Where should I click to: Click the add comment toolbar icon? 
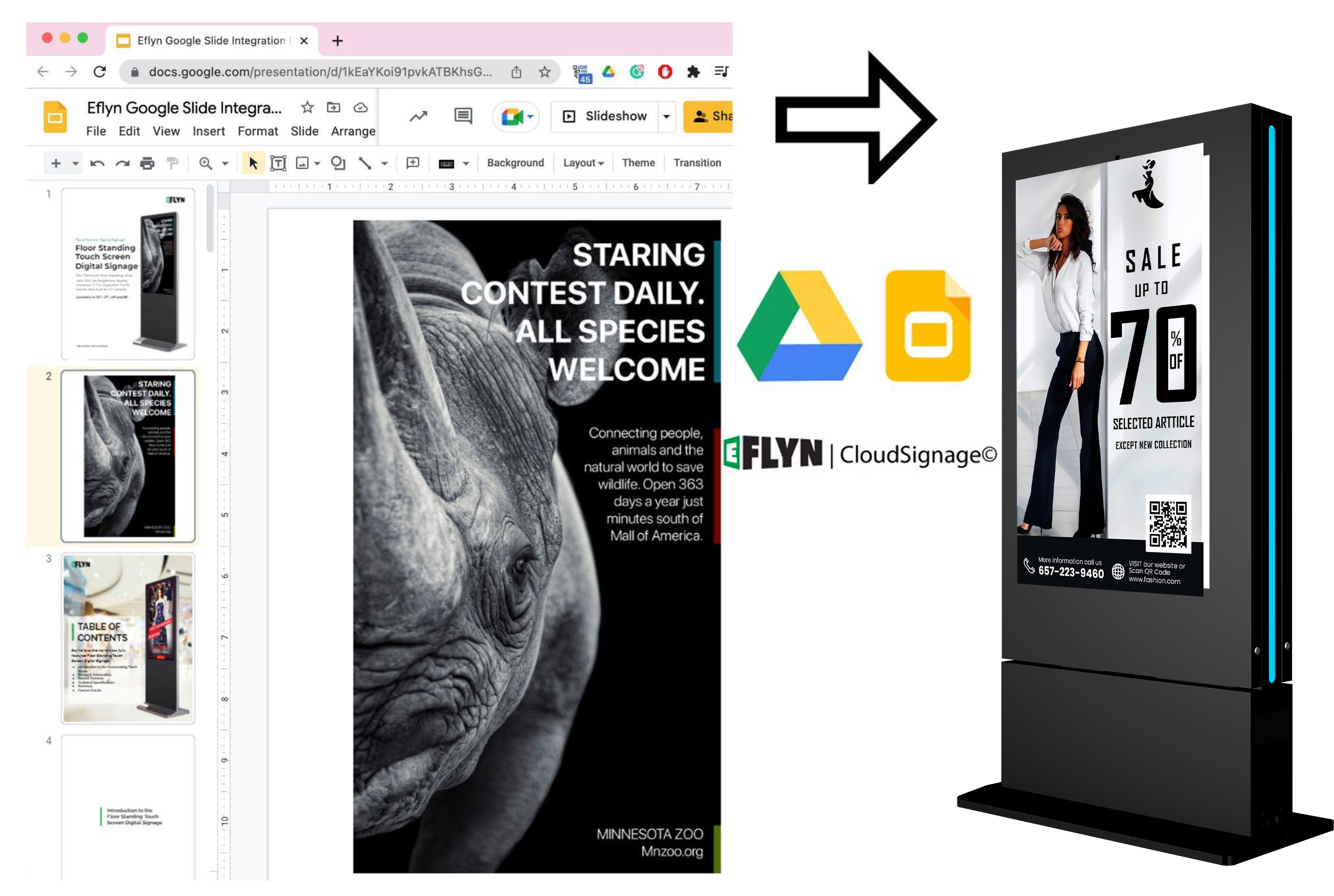point(413,163)
